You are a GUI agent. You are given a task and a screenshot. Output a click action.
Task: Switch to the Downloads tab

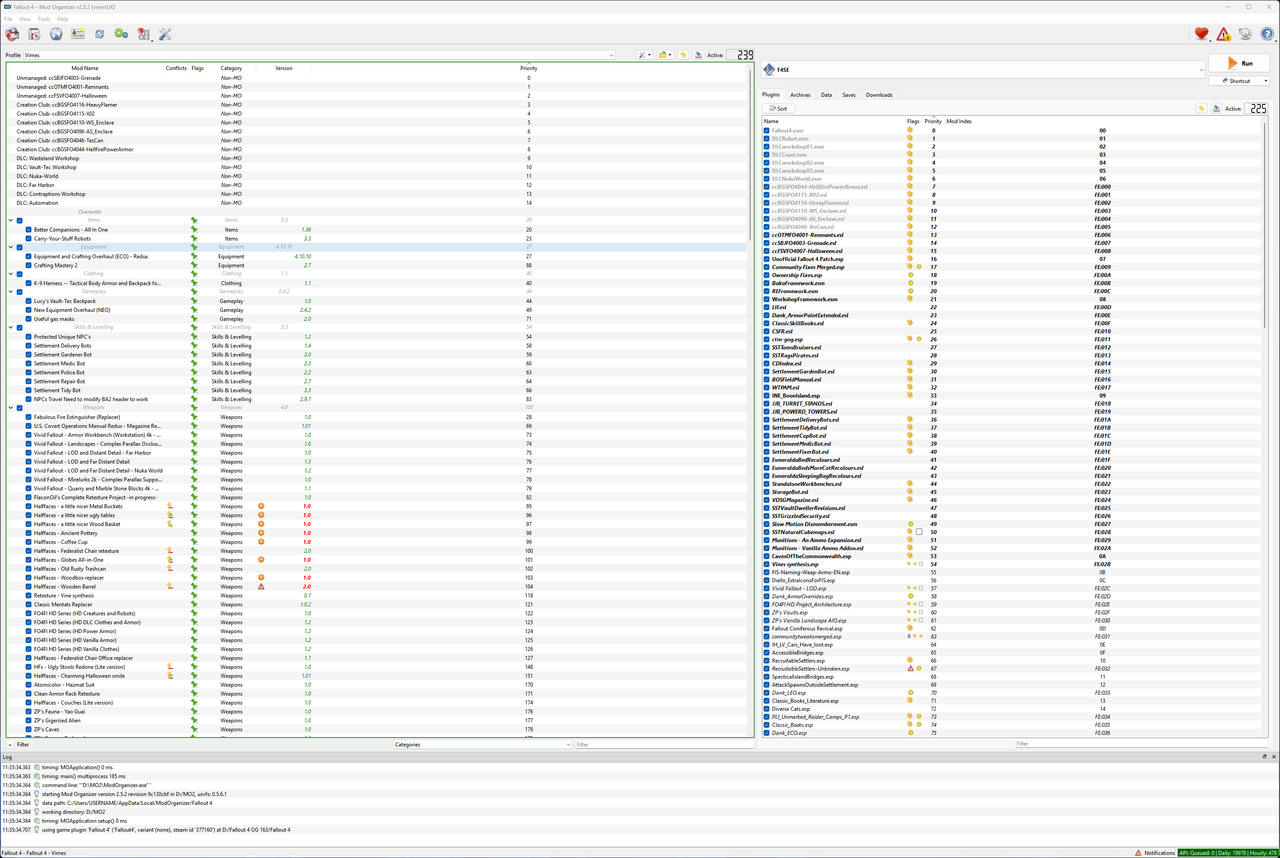pyautogui.click(x=878, y=94)
